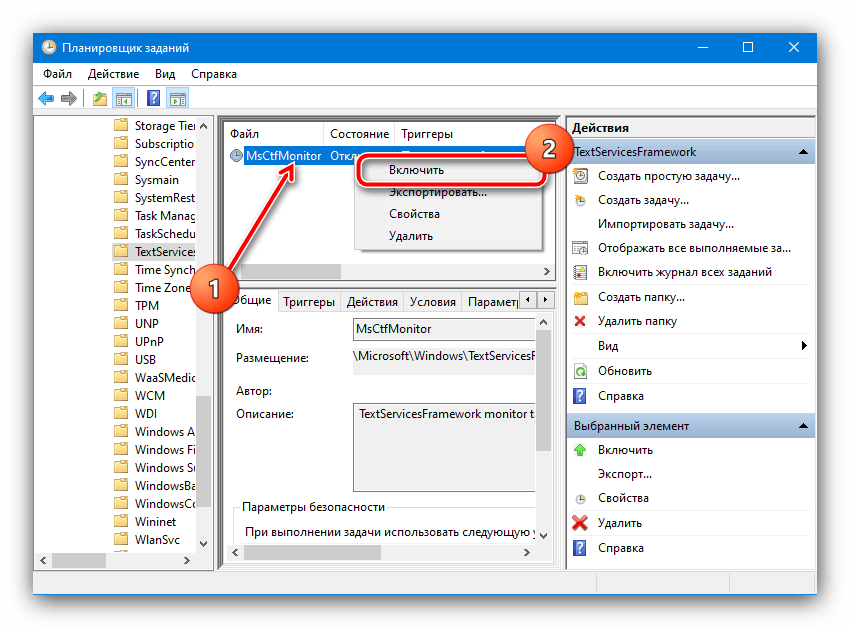Click the Справка icon above Выбранный элемент
850x628 pixels.
580,396
